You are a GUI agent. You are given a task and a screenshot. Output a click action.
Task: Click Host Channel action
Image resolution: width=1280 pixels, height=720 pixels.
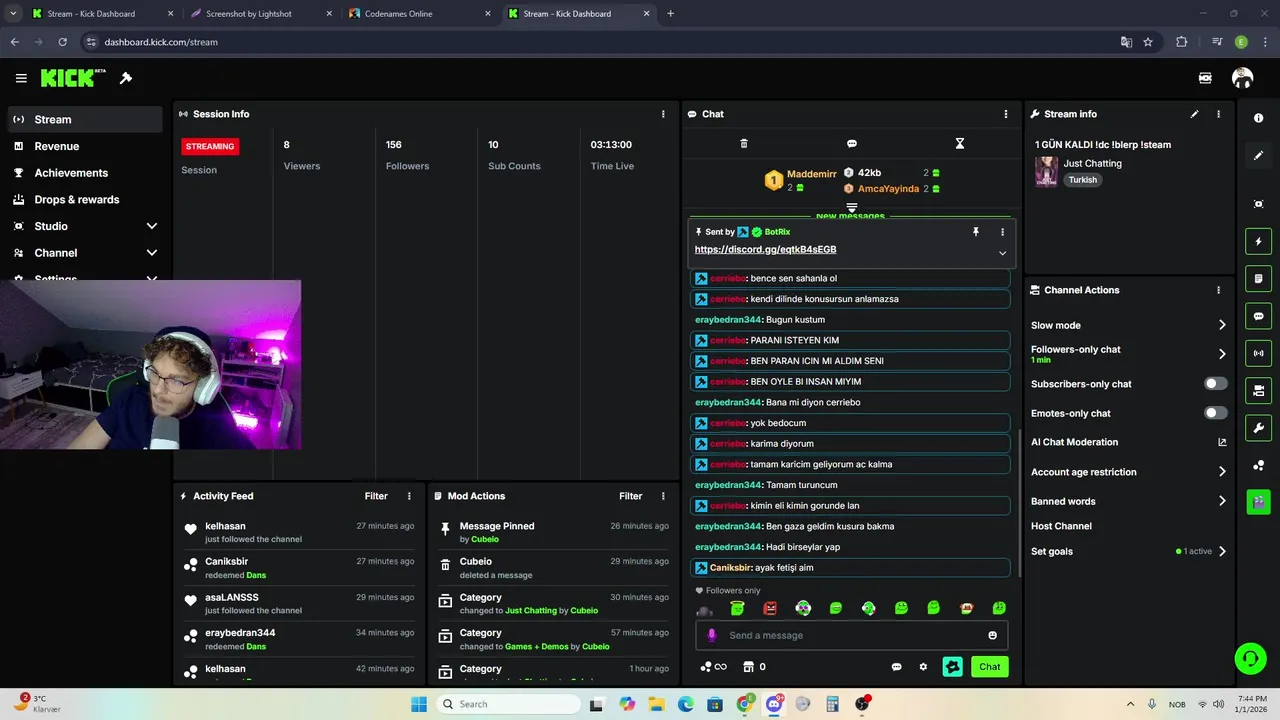coord(1061,526)
